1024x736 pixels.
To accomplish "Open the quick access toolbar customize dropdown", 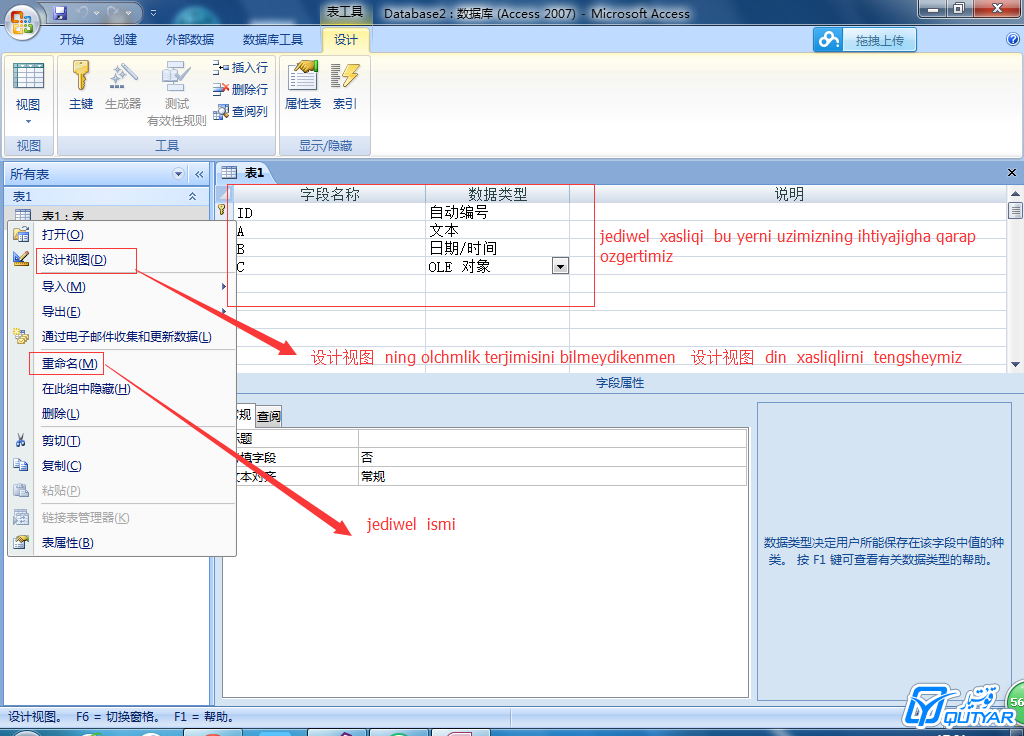I will tap(153, 12).
